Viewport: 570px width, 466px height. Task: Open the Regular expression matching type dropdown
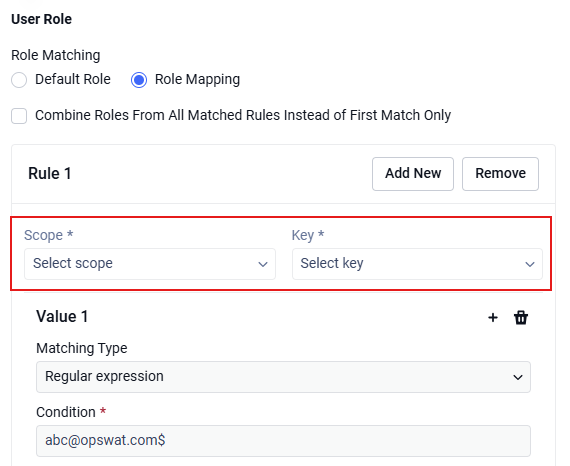(283, 377)
